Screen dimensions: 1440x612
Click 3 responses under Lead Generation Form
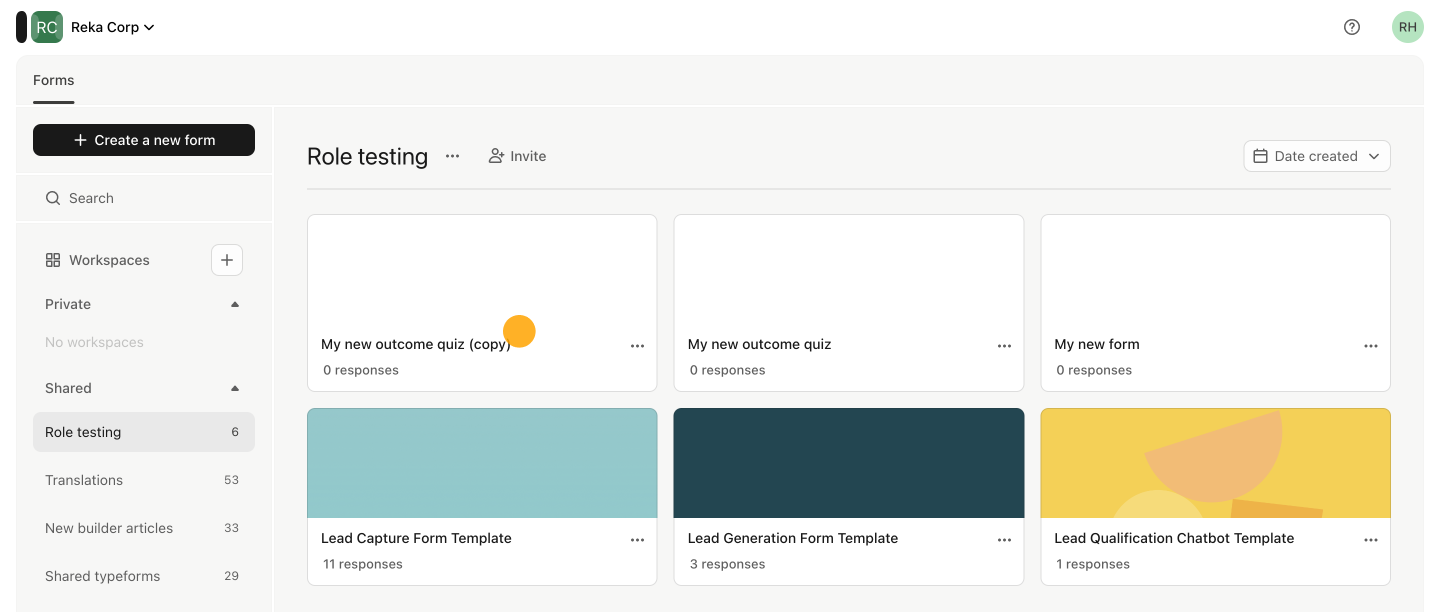727,564
